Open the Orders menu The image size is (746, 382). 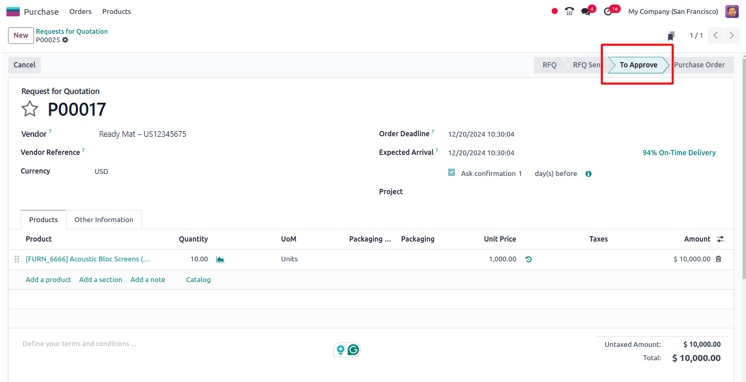(x=80, y=11)
